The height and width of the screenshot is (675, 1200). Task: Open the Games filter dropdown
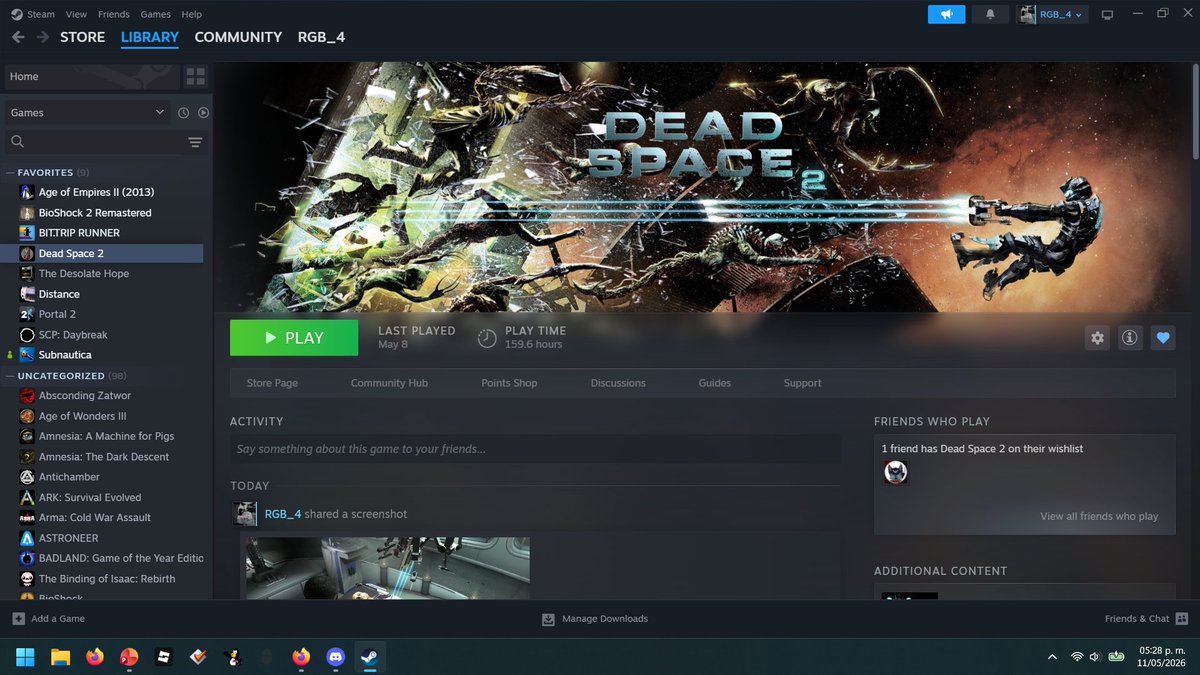(87, 113)
